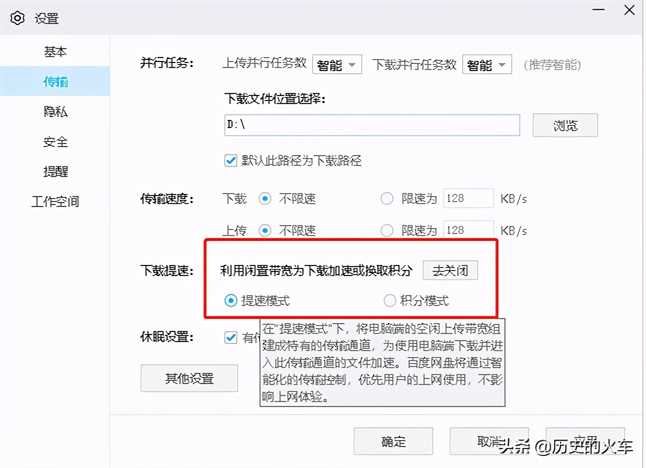Image resolution: width=646 pixels, height=468 pixels.
Task: Toggle 默认此路径为下载路径 checkbox
Action: point(232,159)
